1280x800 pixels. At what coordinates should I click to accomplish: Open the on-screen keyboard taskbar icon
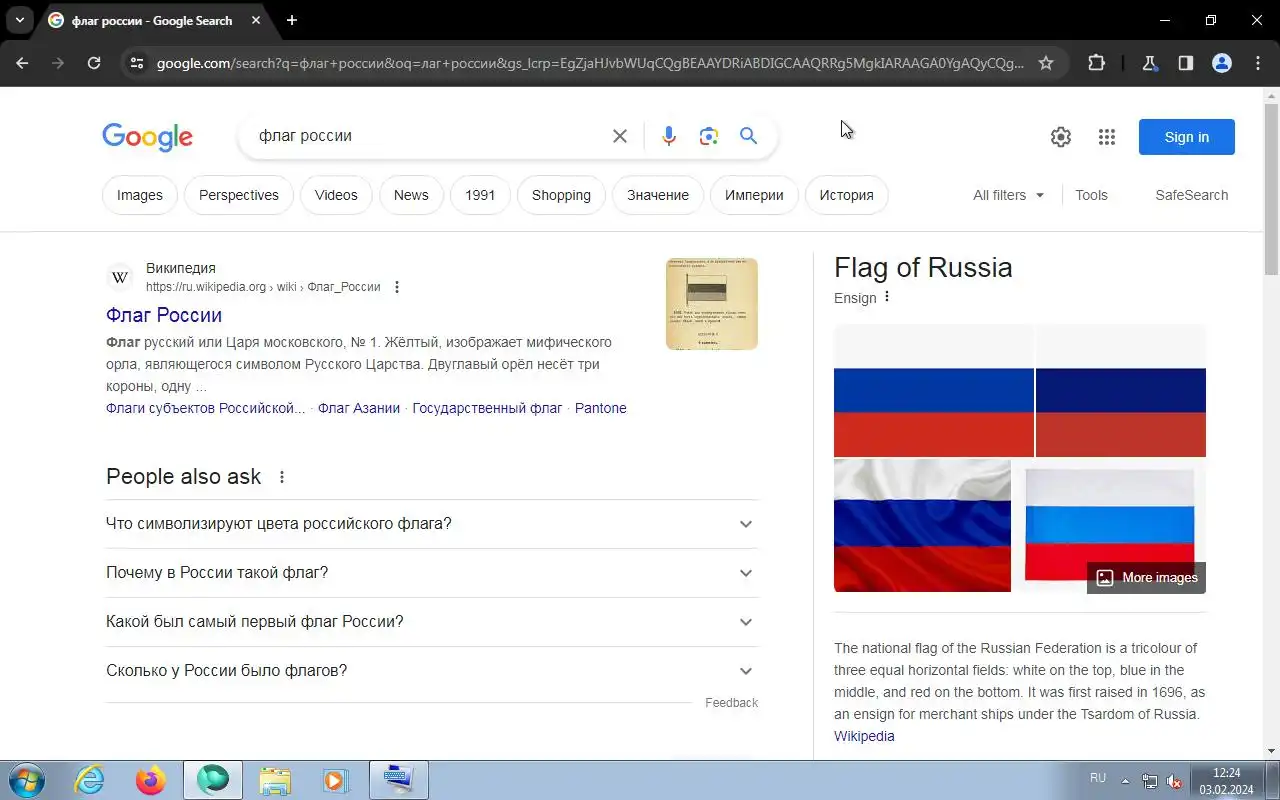(398, 780)
